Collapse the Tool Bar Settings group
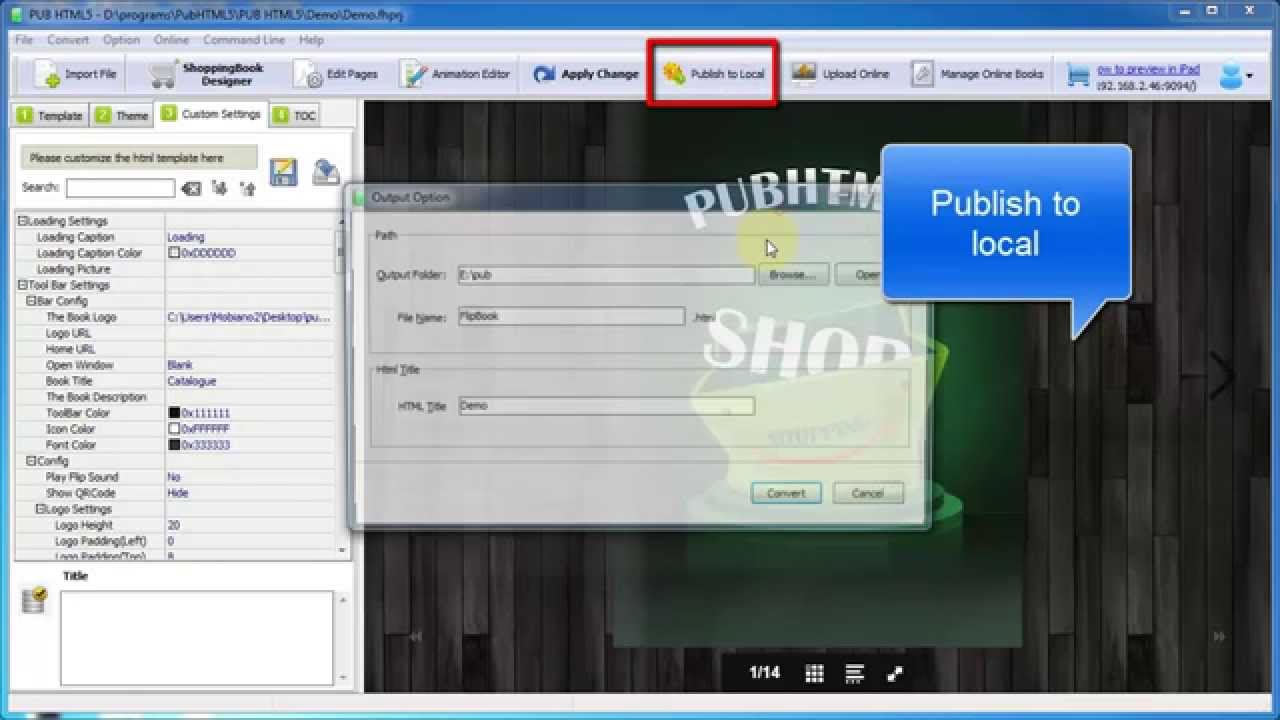 click(x=23, y=285)
